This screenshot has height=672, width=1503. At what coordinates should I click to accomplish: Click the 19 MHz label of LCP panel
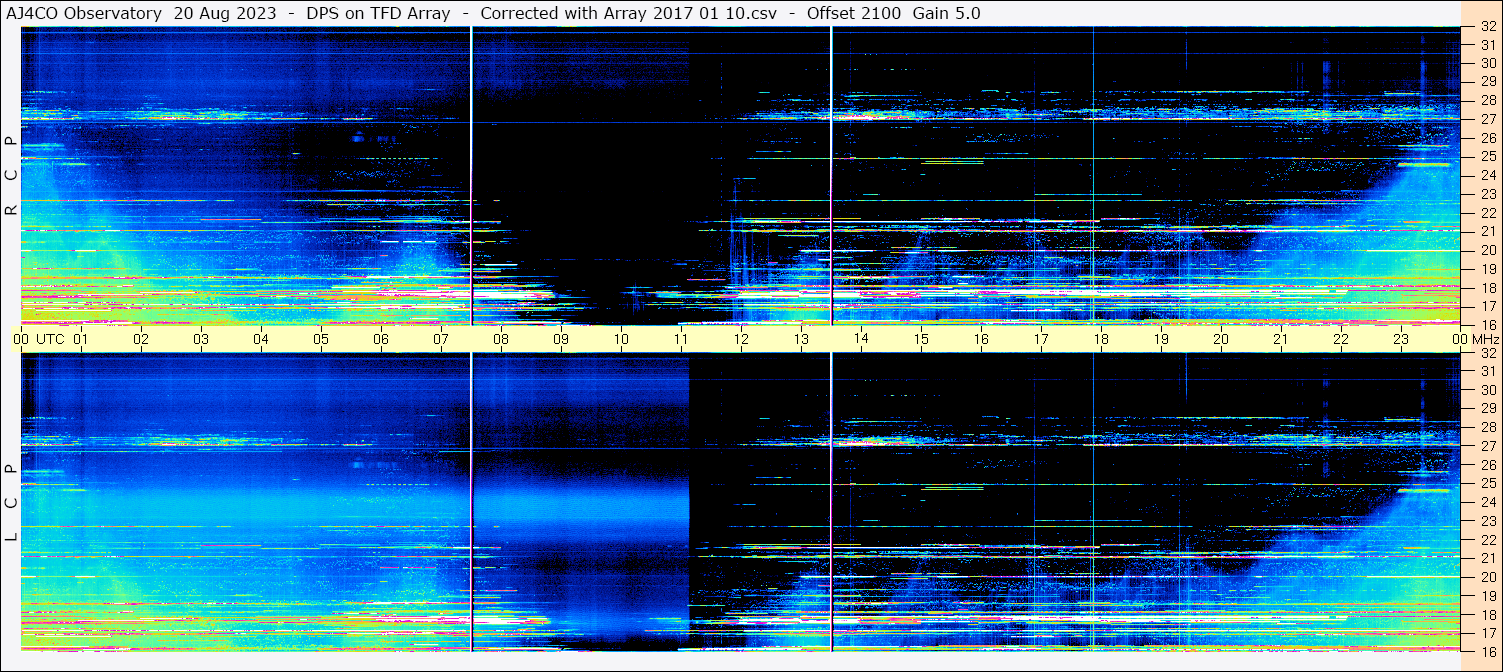click(x=1487, y=595)
